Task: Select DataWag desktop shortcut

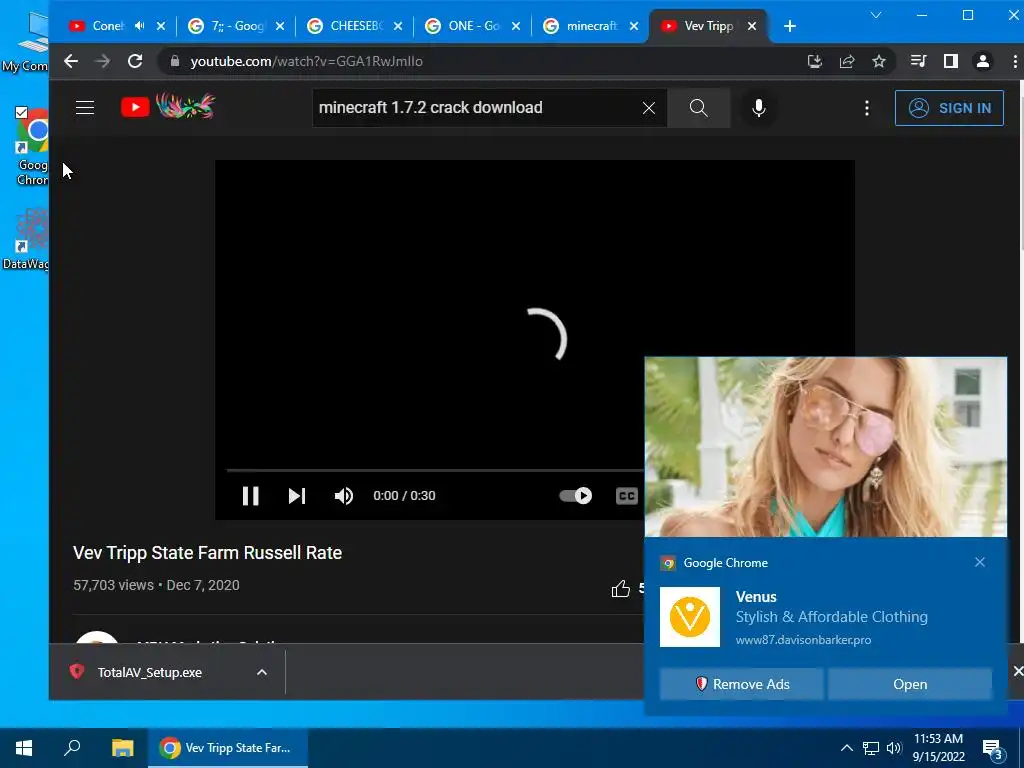Action: click(26, 239)
